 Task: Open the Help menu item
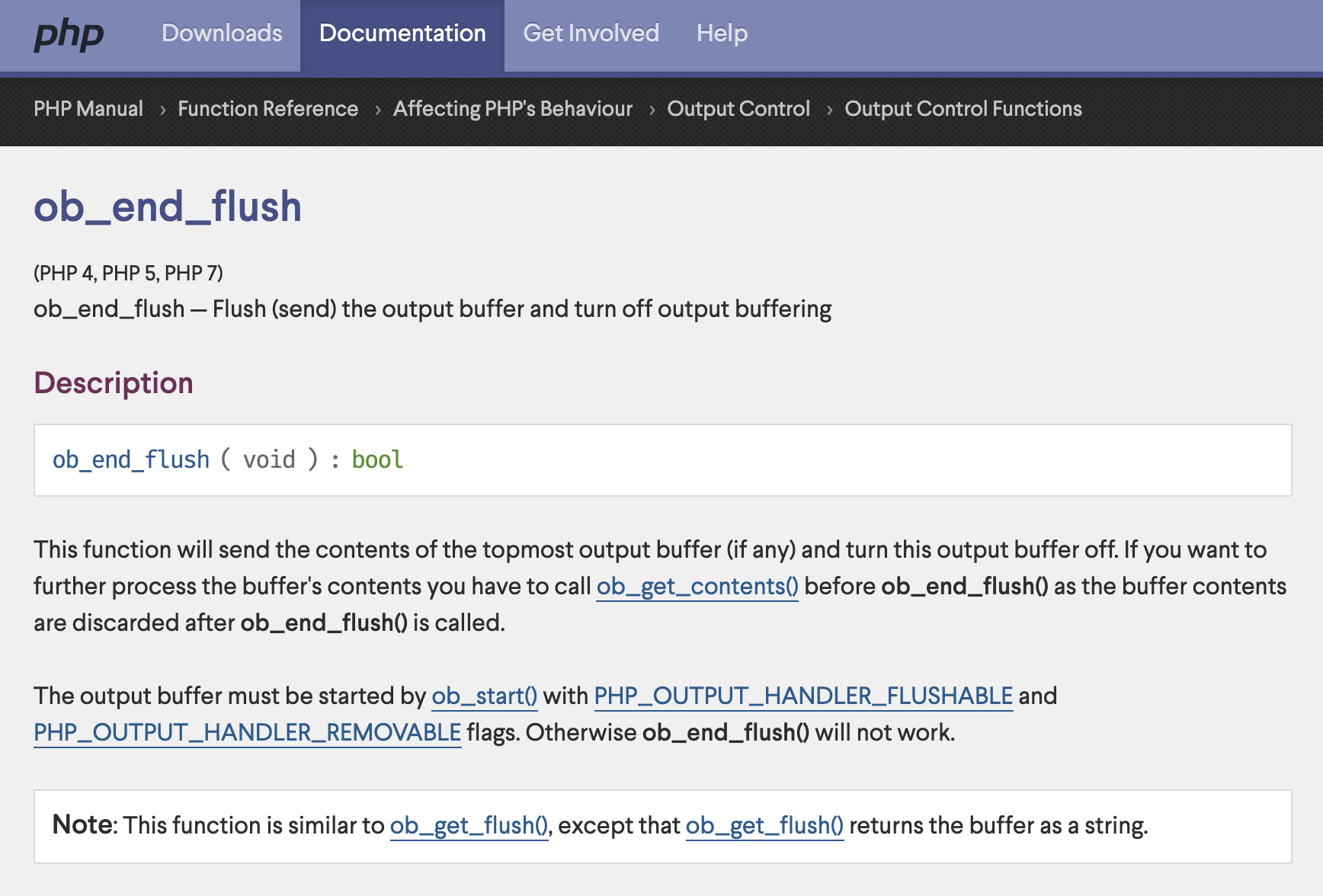722,34
